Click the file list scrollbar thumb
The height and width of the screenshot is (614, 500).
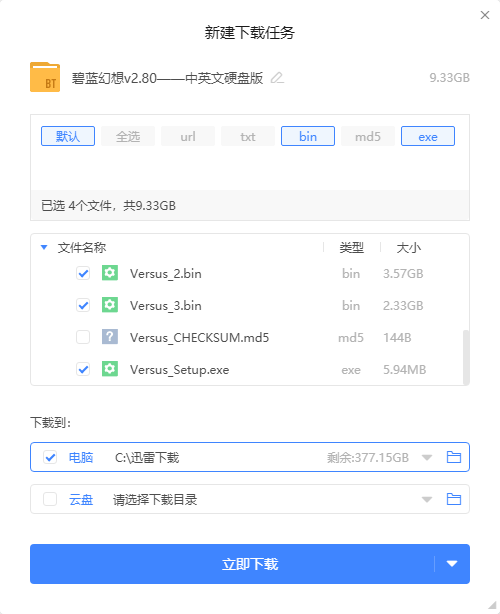click(x=466, y=357)
